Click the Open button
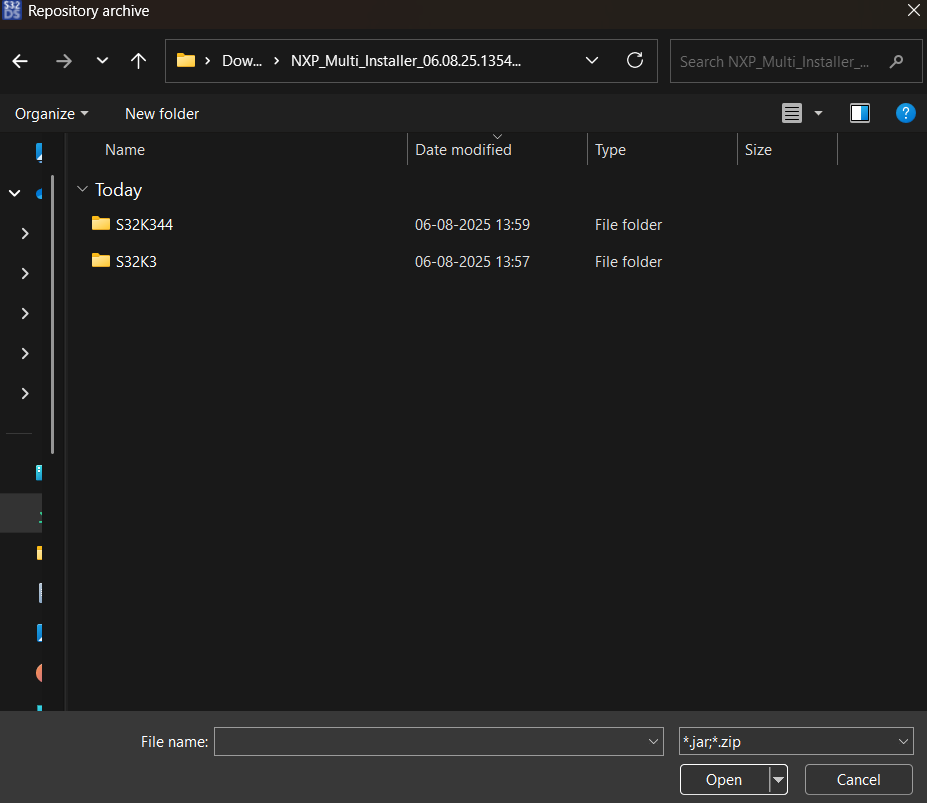The image size is (927, 803). (724, 779)
